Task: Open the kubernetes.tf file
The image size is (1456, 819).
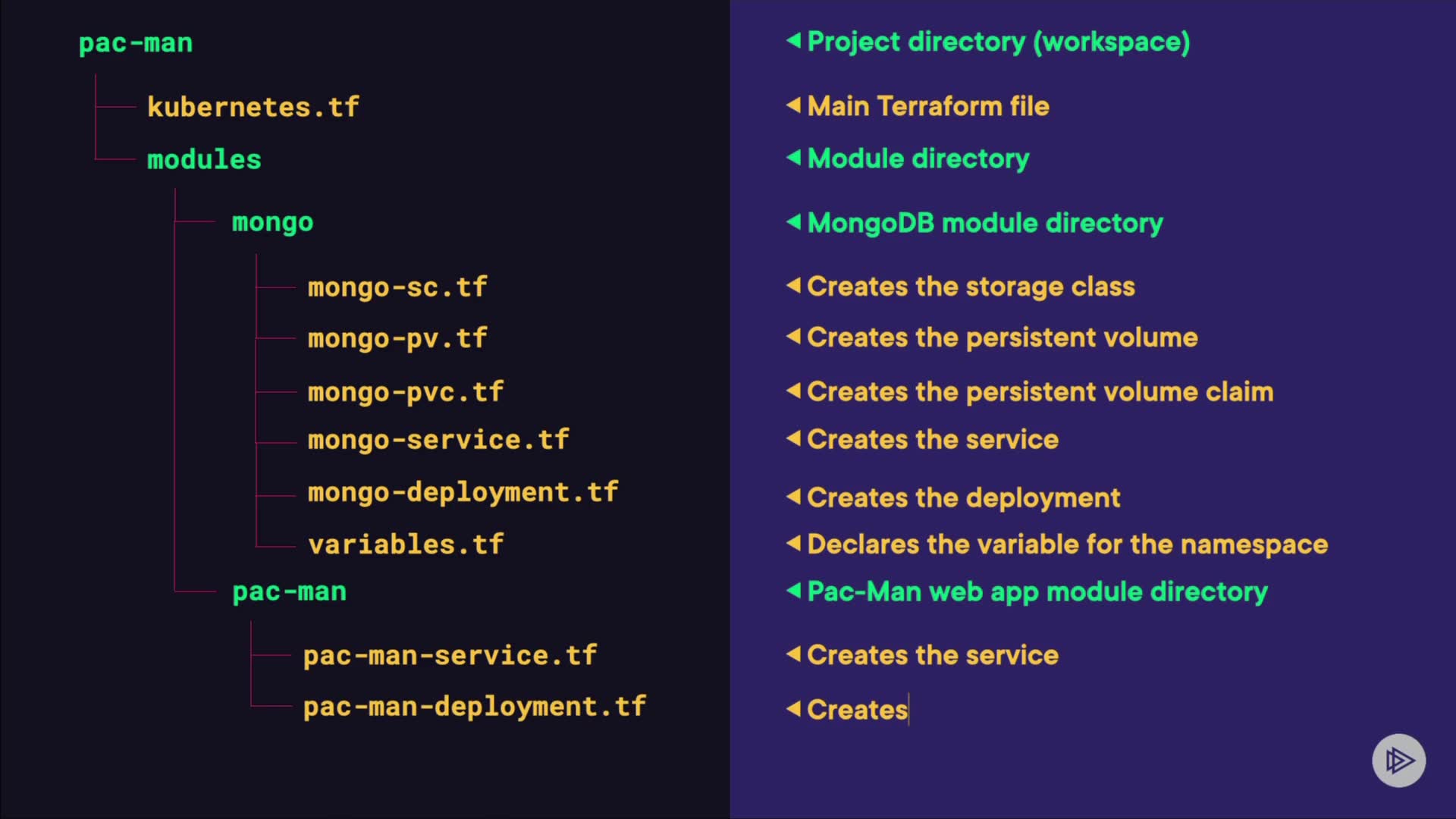Action: click(x=253, y=107)
